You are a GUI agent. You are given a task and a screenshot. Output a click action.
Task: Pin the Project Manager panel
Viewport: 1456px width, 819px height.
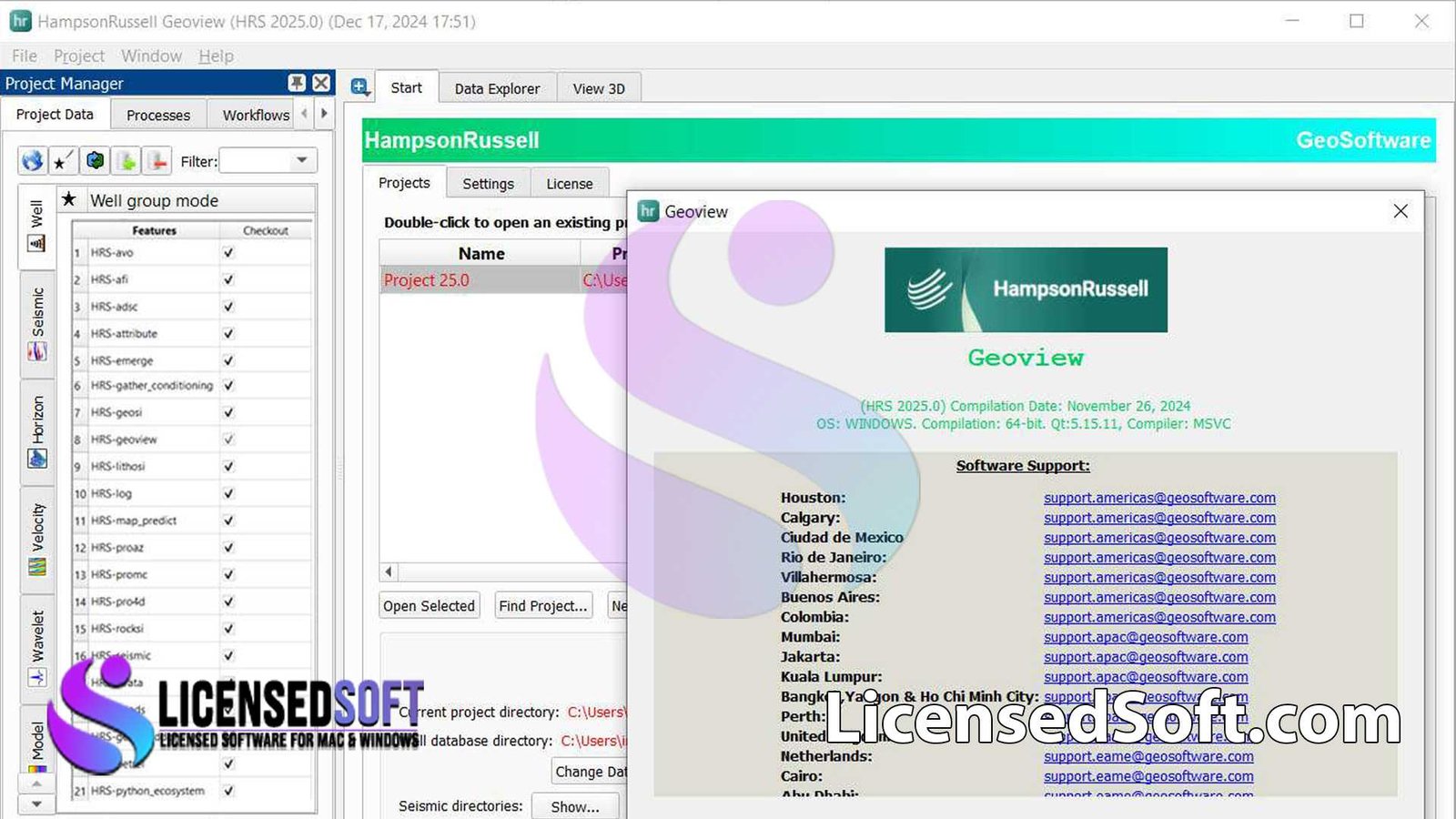pos(297,83)
